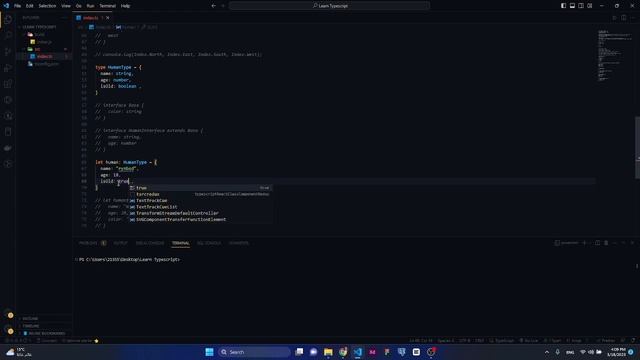
Task: Open index.js file in explorer tree
Action: (44, 42)
